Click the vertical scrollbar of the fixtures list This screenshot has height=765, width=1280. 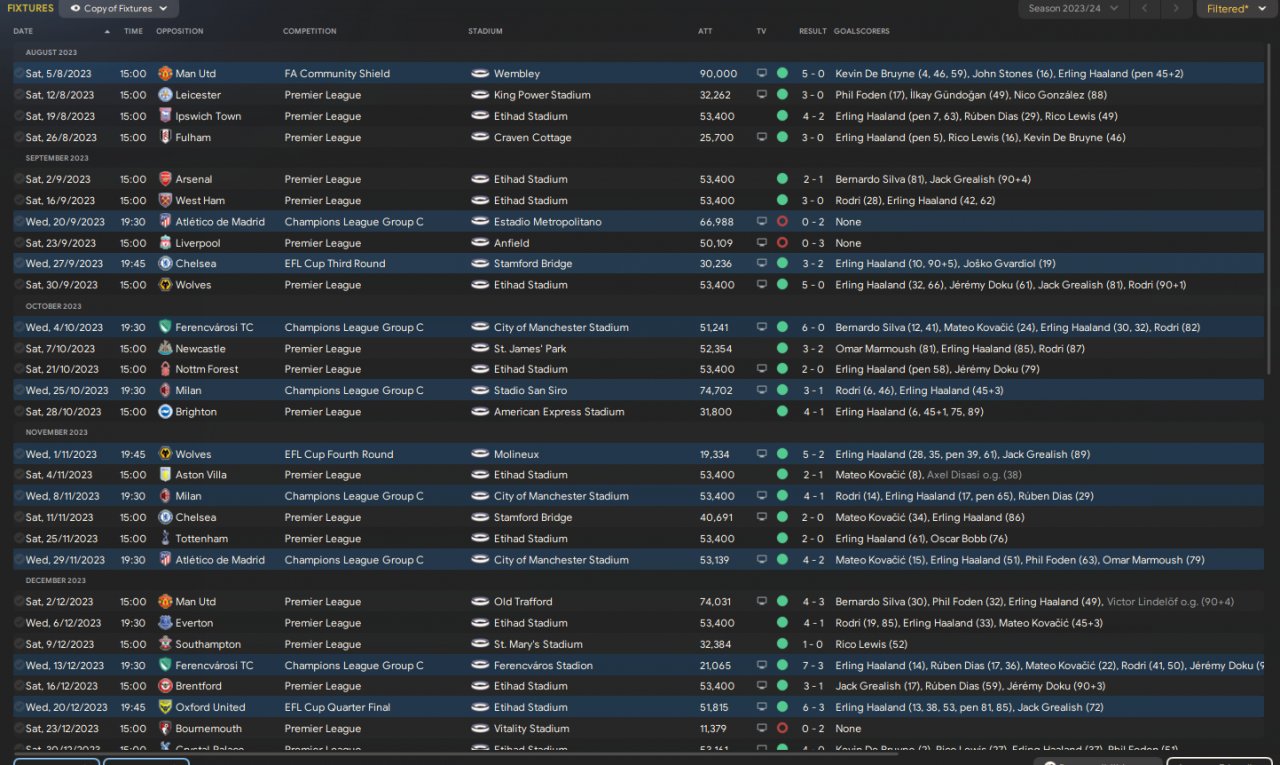coord(1270,200)
